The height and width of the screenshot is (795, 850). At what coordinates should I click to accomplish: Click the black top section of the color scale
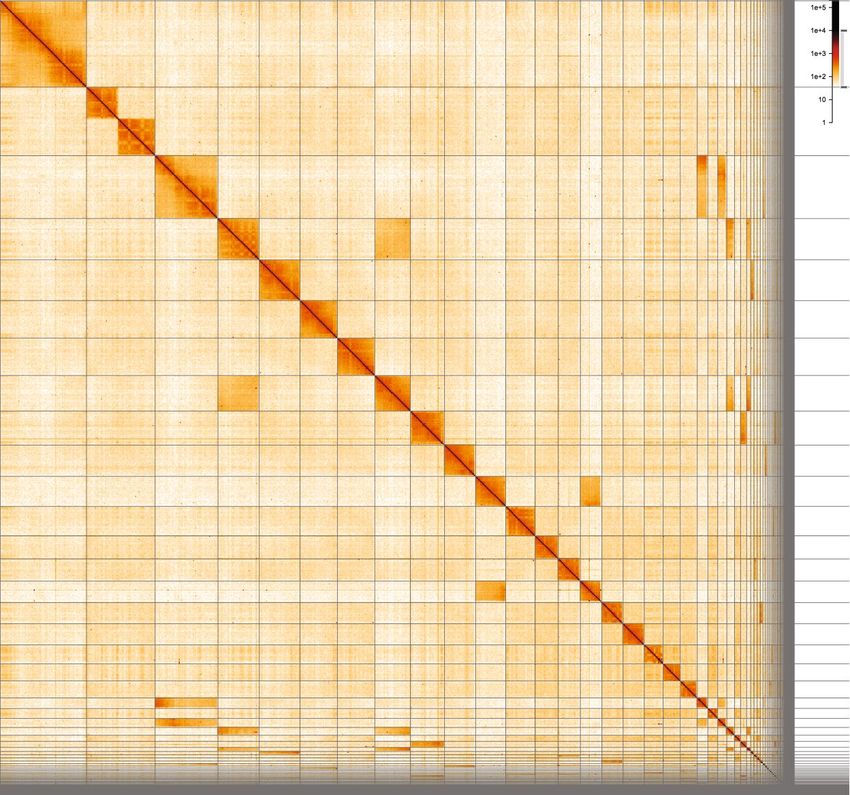click(835, 18)
